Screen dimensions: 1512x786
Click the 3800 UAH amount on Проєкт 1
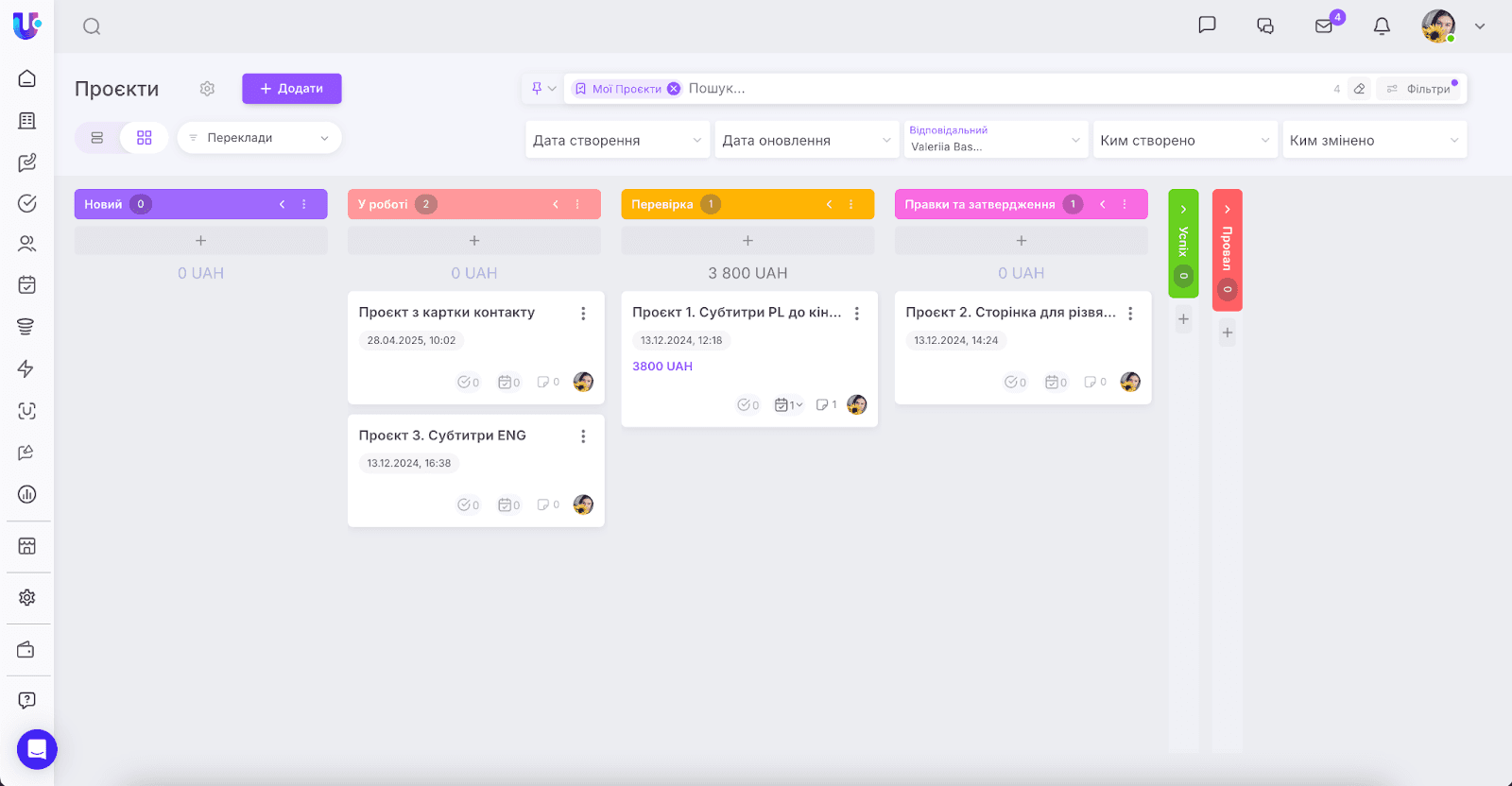pyautogui.click(x=662, y=367)
